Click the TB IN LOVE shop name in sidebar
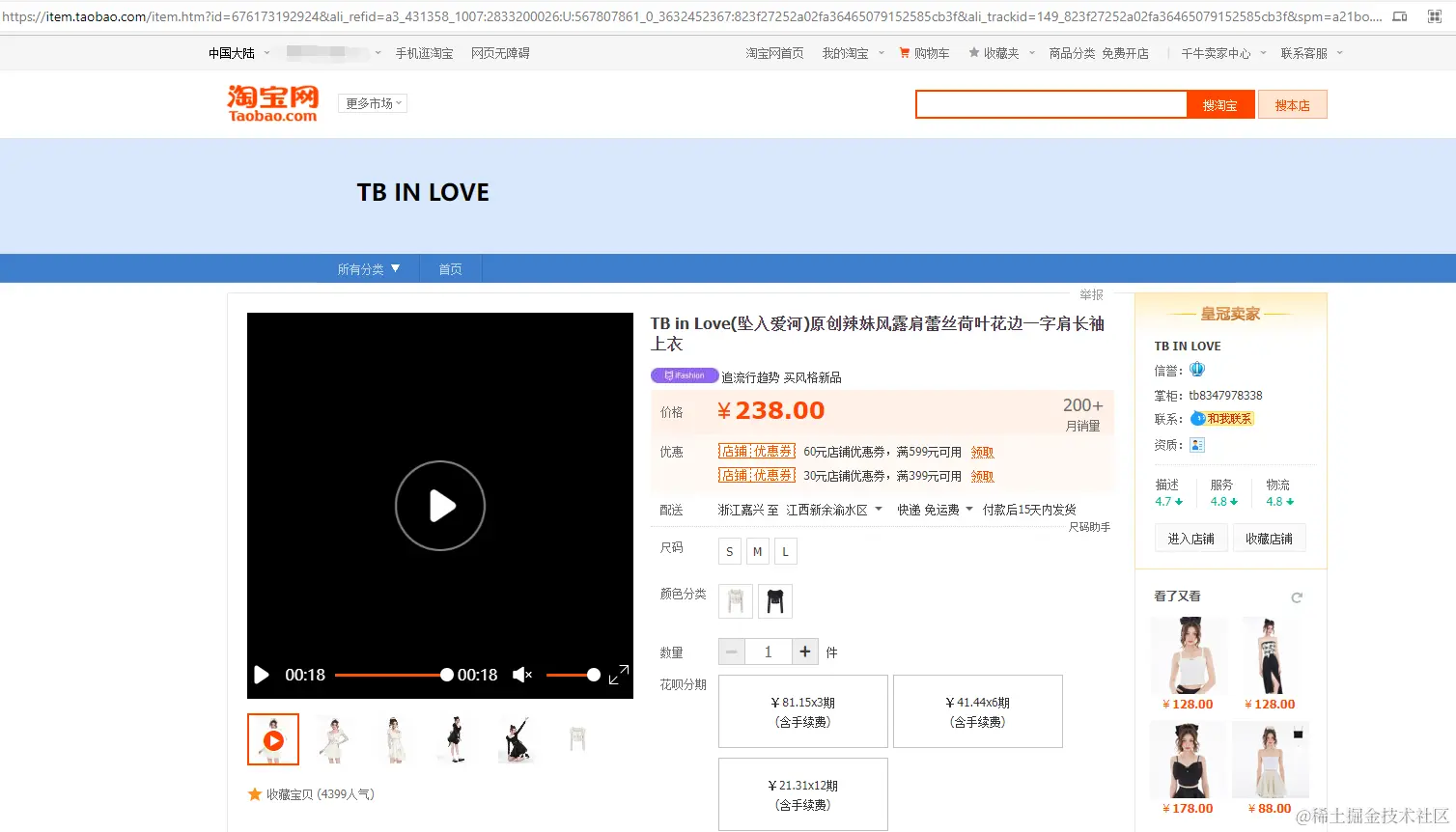This screenshot has width=1456, height=832. [x=1188, y=346]
